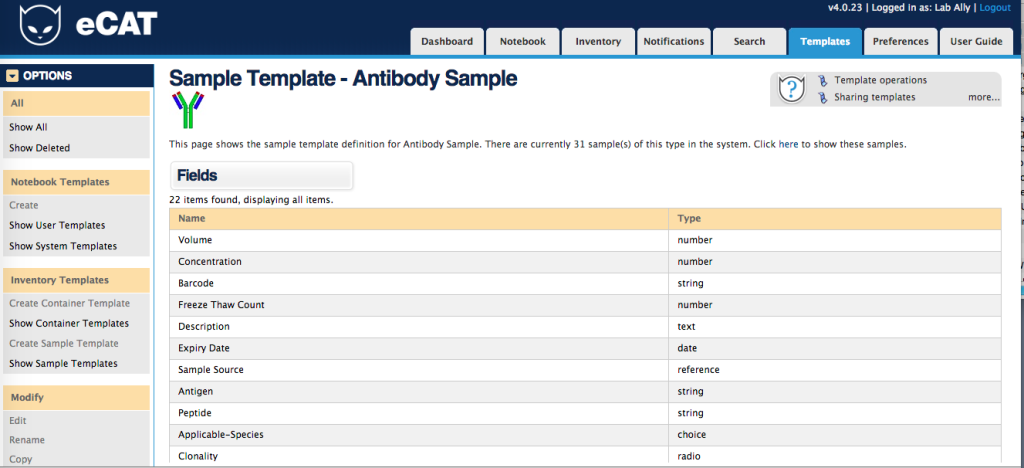Open Show System Templates
This screenshot has width=1024, height=468.
point(63,246)
